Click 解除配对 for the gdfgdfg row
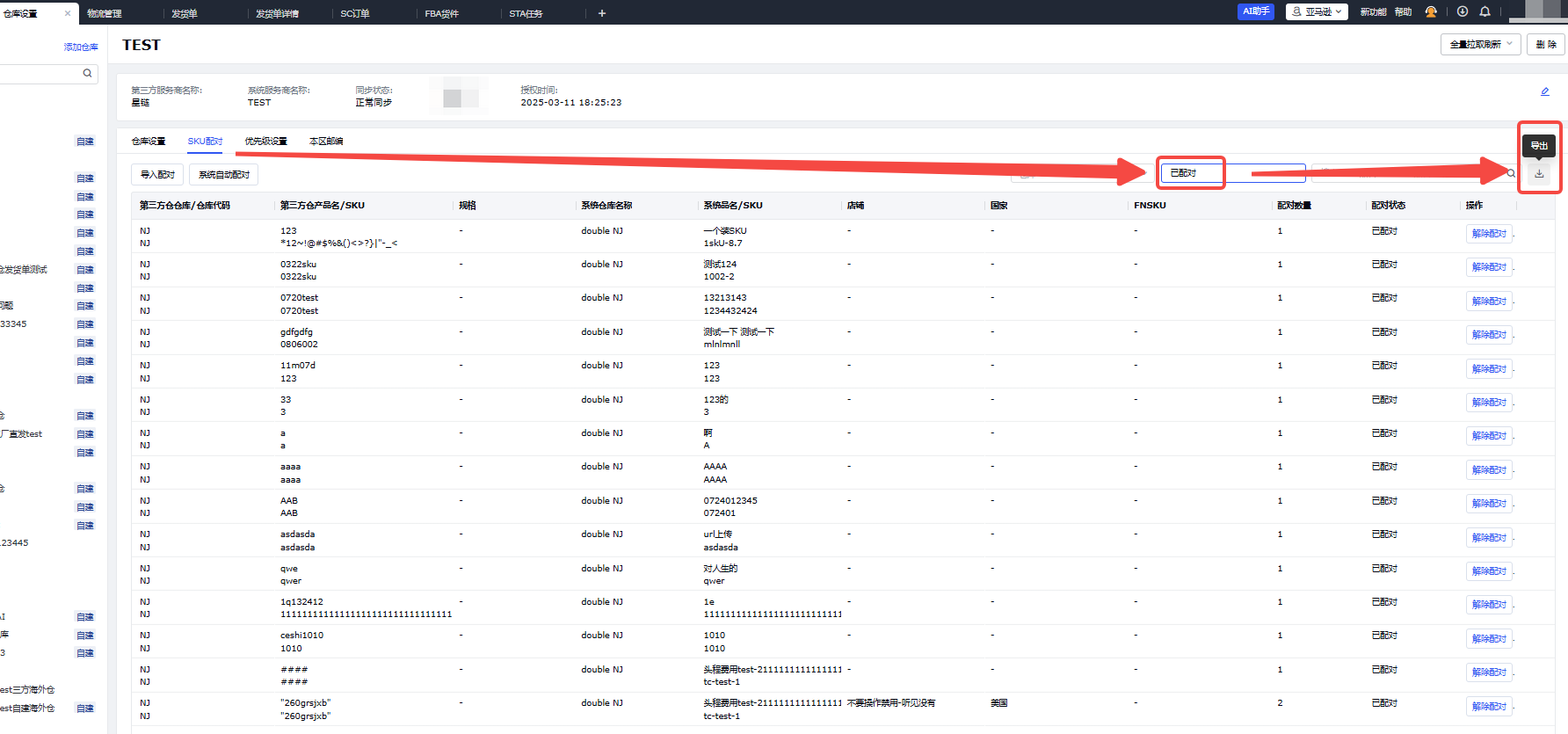1568x734 pixels. [x=1489, y=335]
